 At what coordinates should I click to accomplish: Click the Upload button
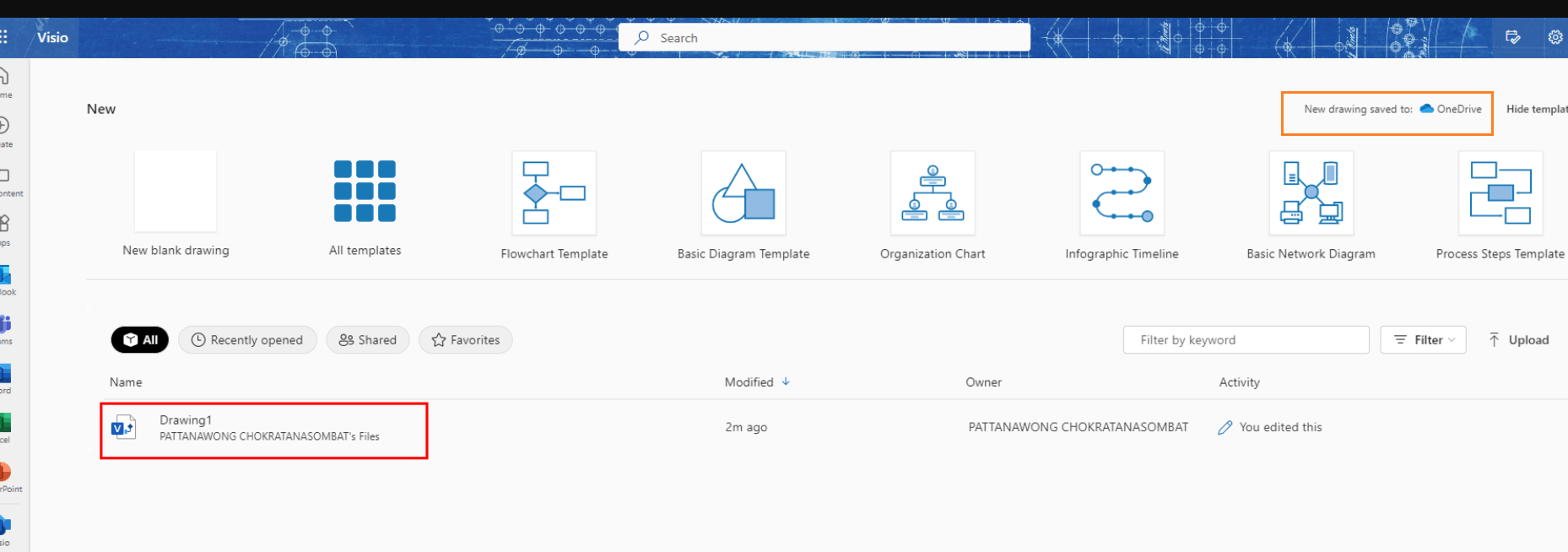pyautogui.click(x=1519, y=340)
